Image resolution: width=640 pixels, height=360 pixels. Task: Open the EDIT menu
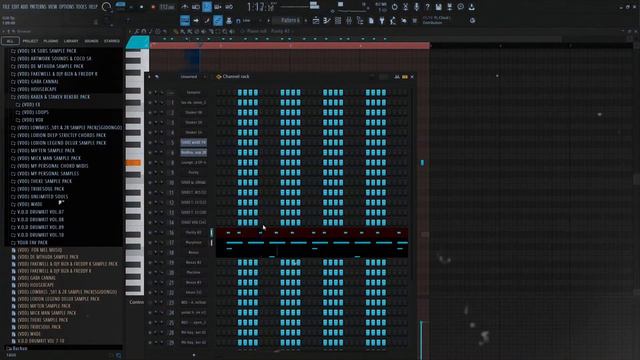pos(17,7)
